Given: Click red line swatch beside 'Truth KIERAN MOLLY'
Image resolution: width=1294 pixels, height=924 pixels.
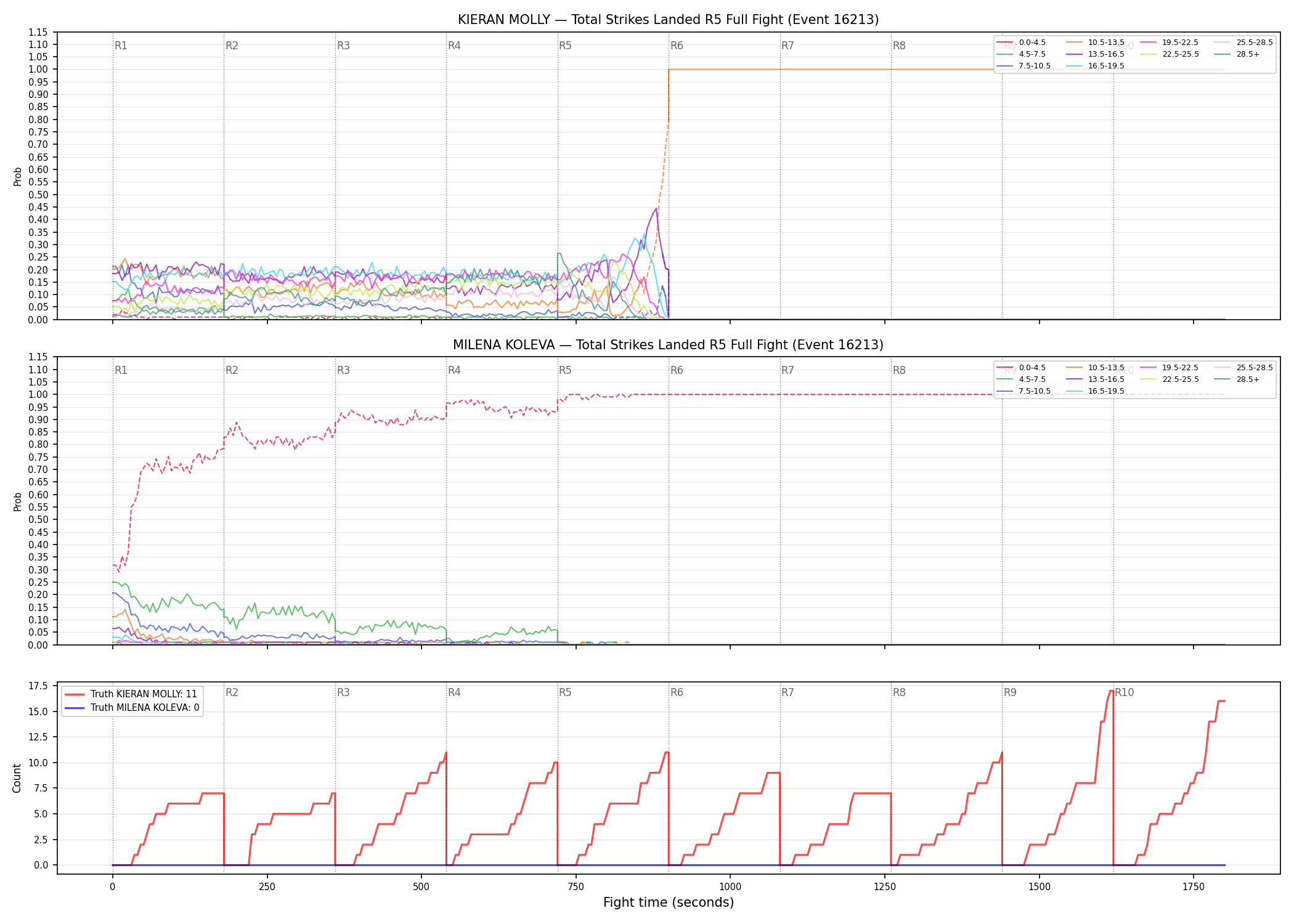Looking at the screenshot, I should (75, 694).
